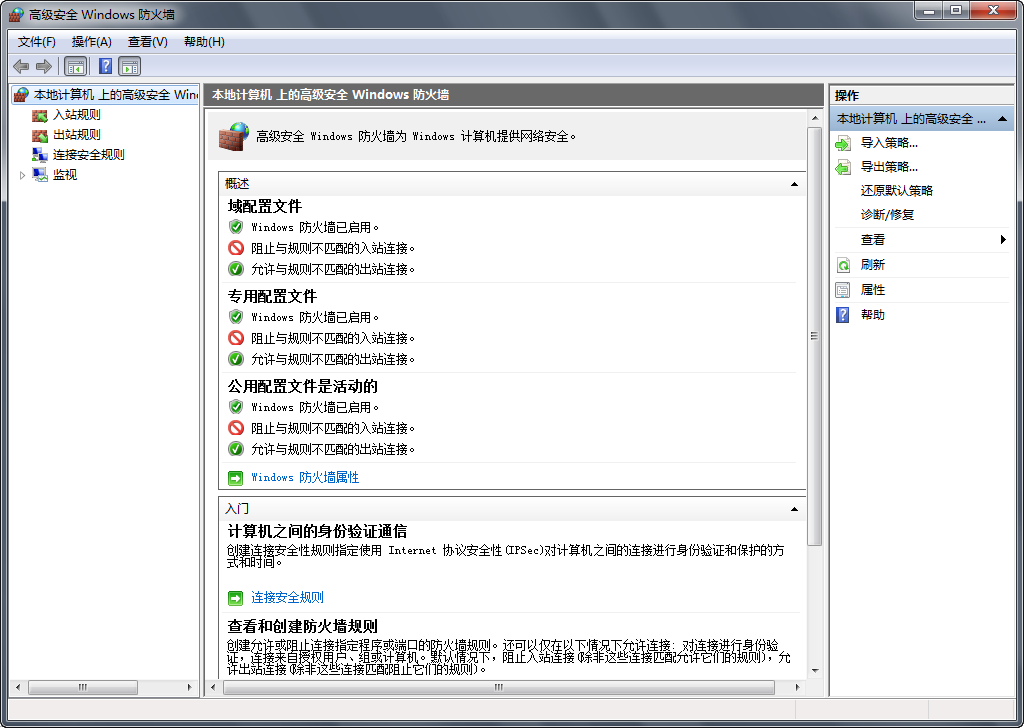Screen dimensions: 1024x728
Task: Select 入站规则 in the tree
Action: click(x=76, y=115)
